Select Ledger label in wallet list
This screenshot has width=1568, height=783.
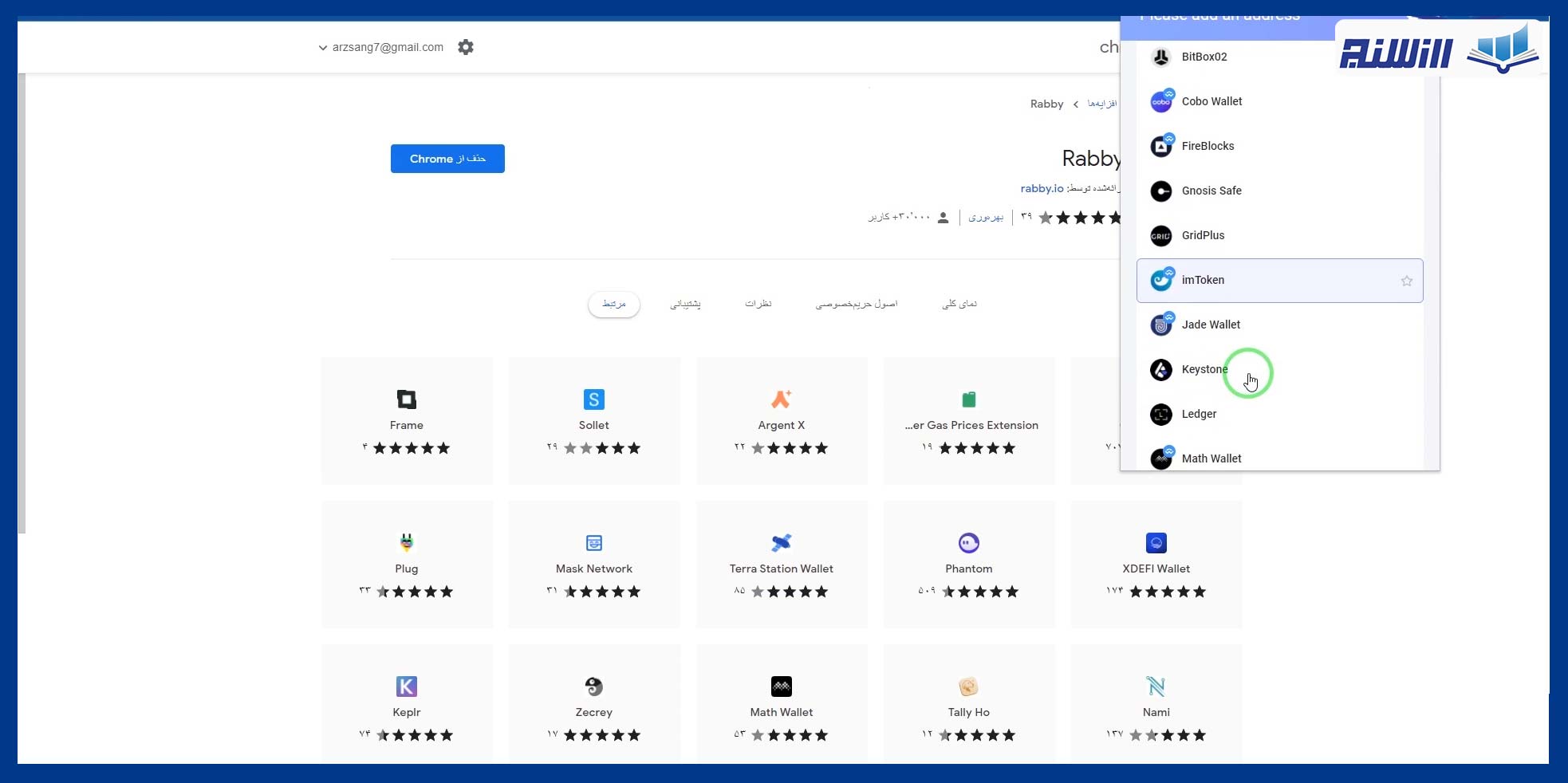click(1199, 414)
